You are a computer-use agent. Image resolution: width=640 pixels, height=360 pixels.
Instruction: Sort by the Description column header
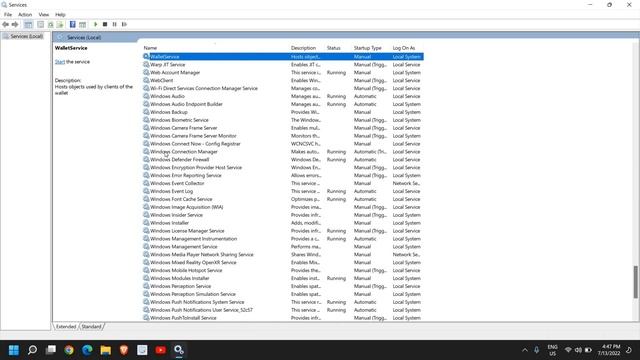tap(303, 48)
